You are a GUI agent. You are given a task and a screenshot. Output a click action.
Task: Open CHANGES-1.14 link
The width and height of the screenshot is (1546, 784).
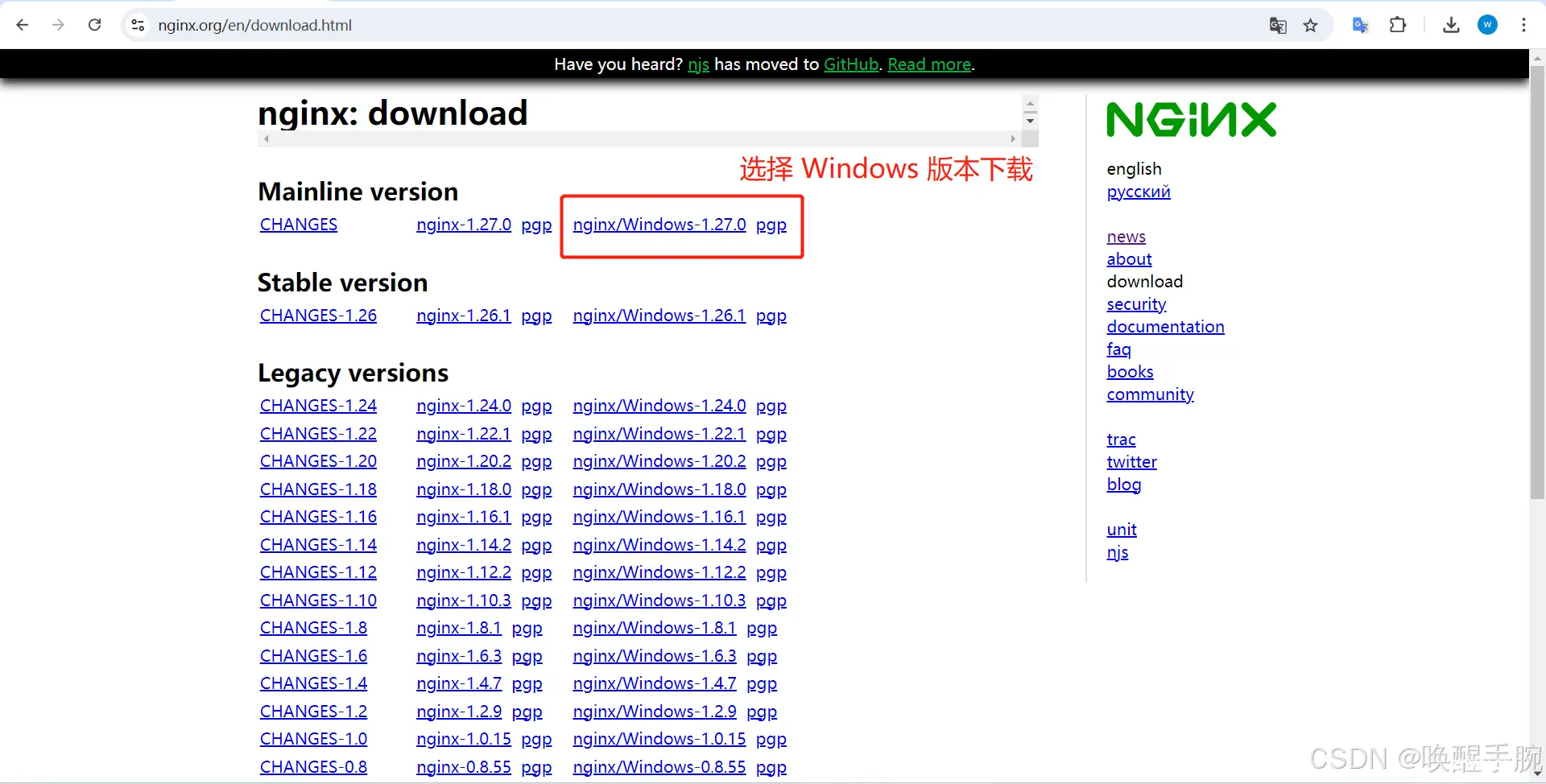pos(318,545)
